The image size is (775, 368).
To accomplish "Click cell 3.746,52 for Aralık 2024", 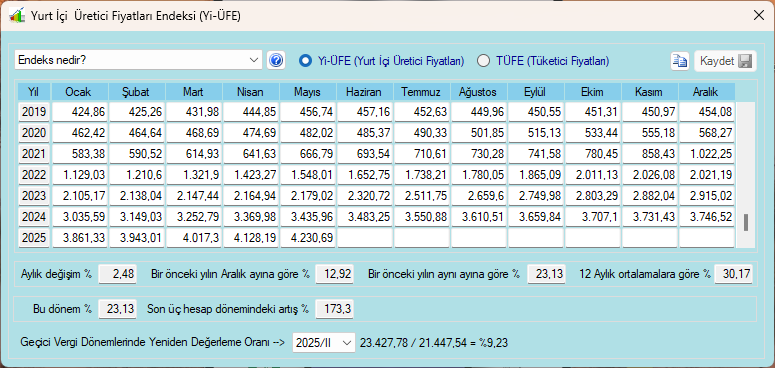I will 707,217.
